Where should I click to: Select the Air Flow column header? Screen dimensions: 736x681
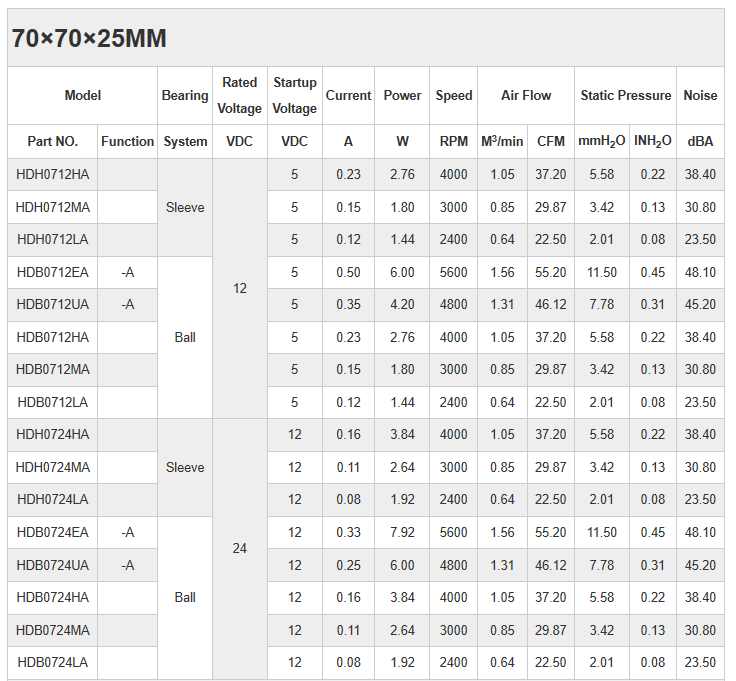(x=526, y=96)
